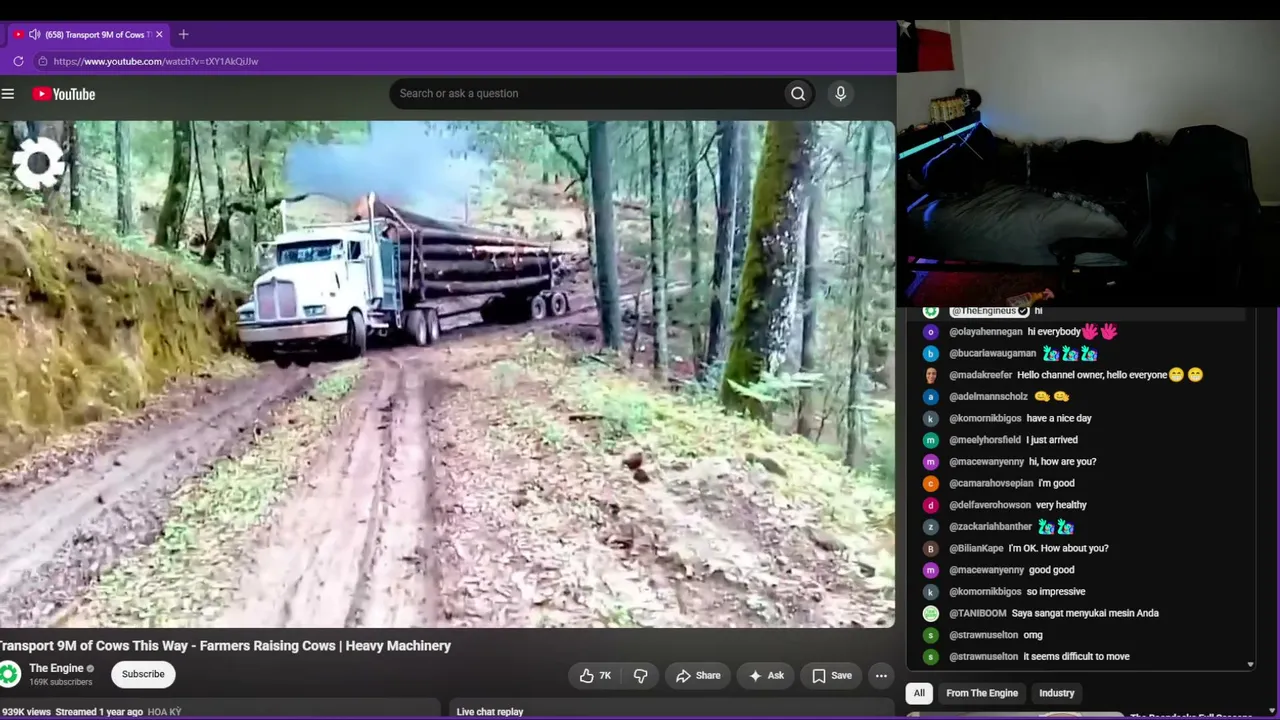
Task: Select the All filter chip
Action: (x=919, y=693)
